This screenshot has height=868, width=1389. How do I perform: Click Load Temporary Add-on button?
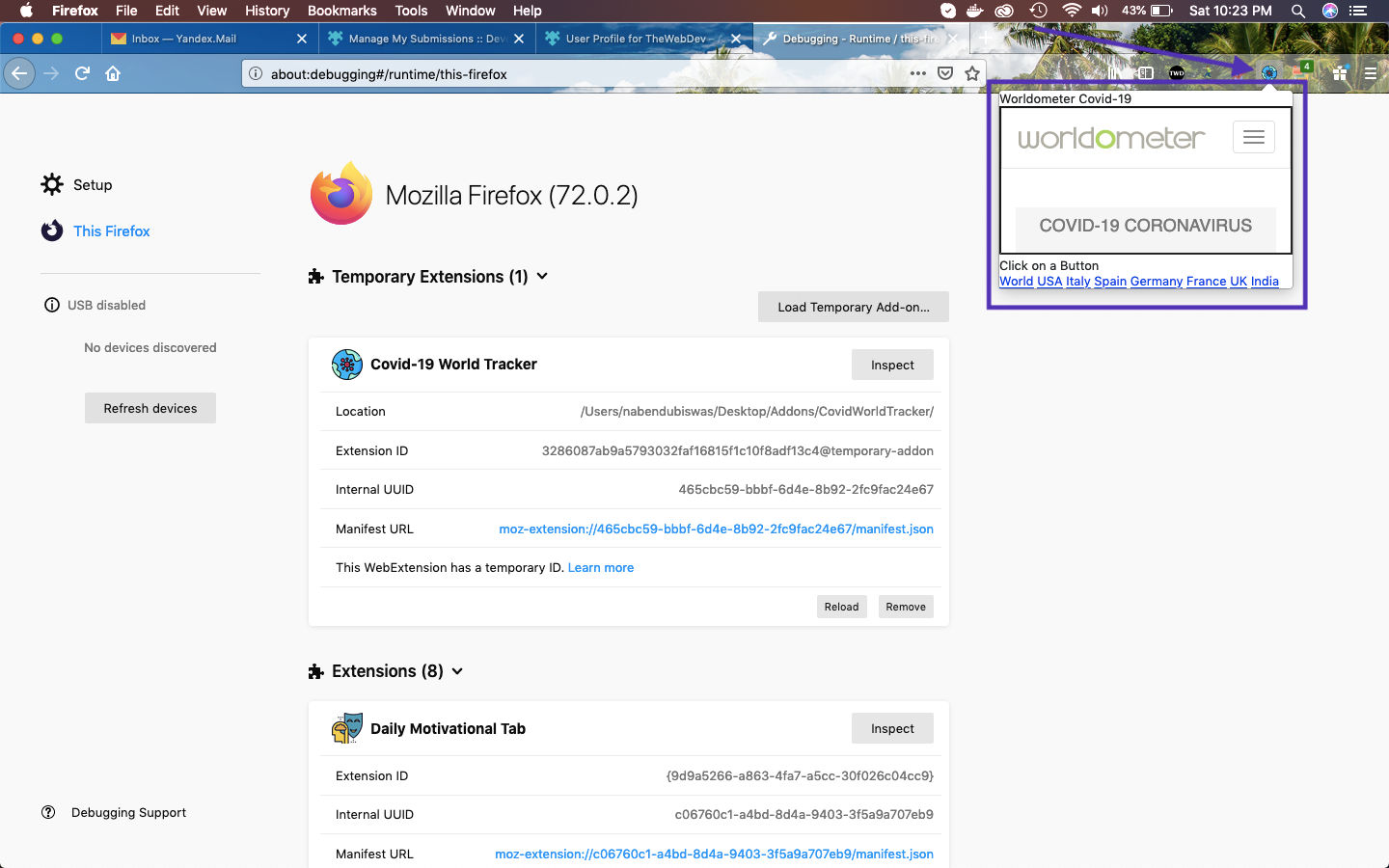pyautogui.click(x=854, y=307)
